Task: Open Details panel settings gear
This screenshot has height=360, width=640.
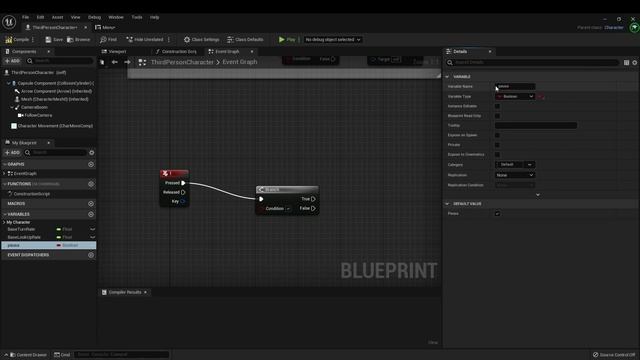Action: [635, 62]
